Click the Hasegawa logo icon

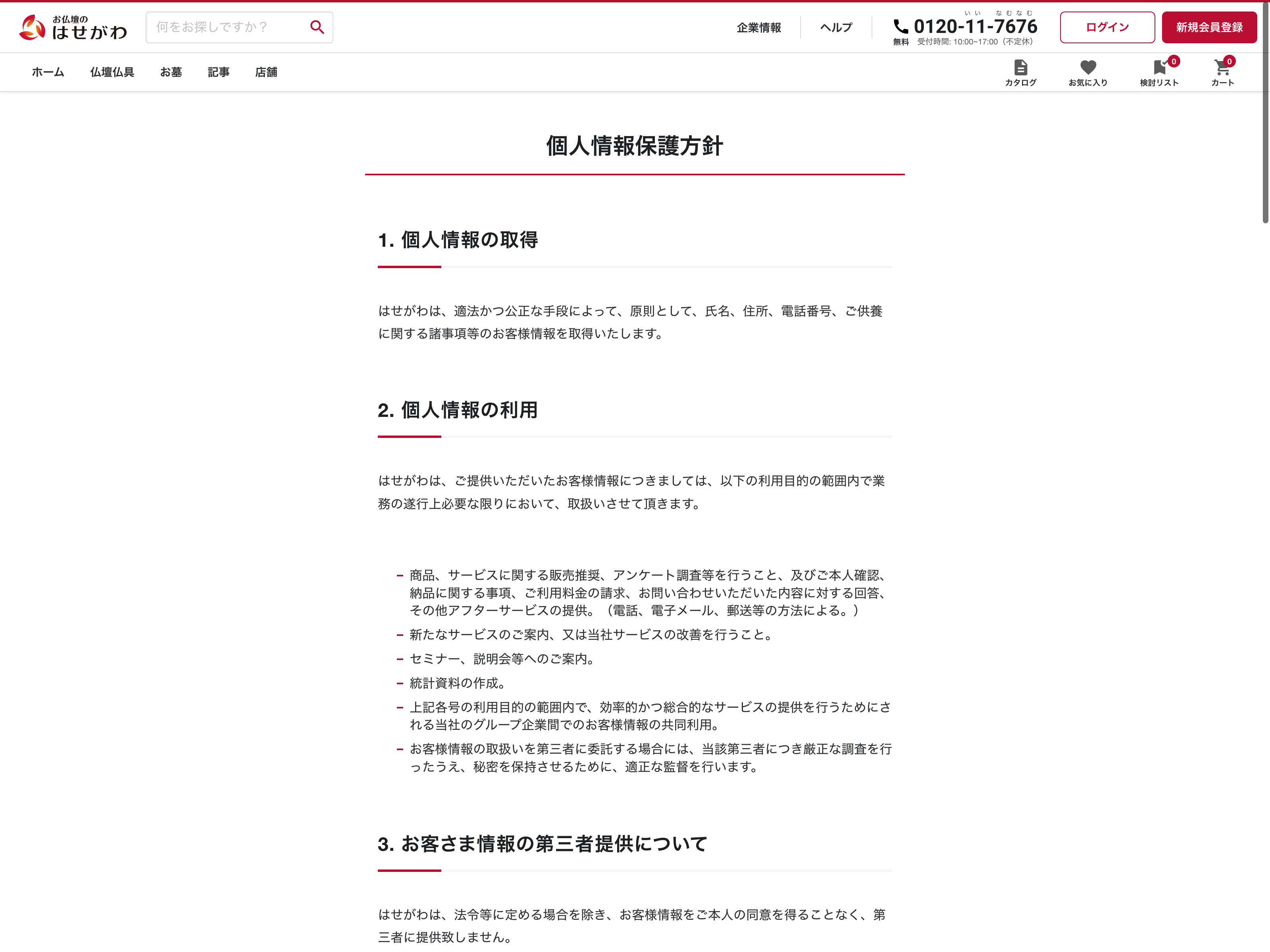click(x=32, y=27)
